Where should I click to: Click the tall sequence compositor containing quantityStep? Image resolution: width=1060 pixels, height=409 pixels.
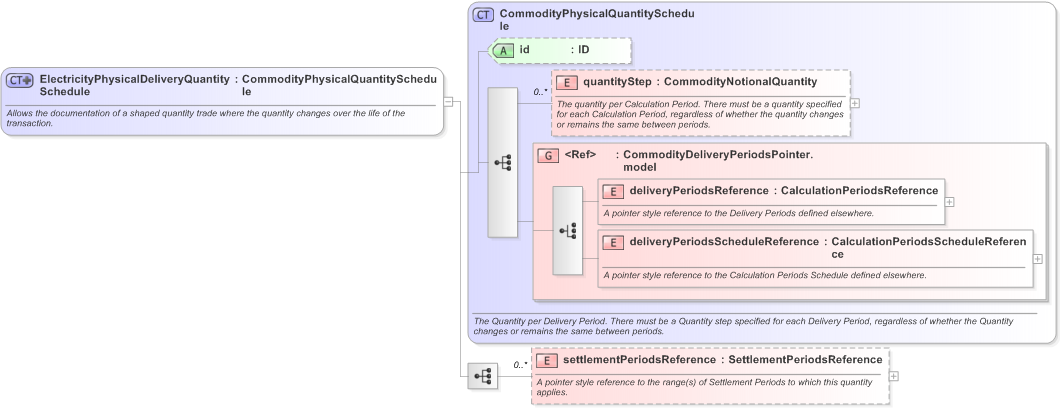click(x=502, y=162)
